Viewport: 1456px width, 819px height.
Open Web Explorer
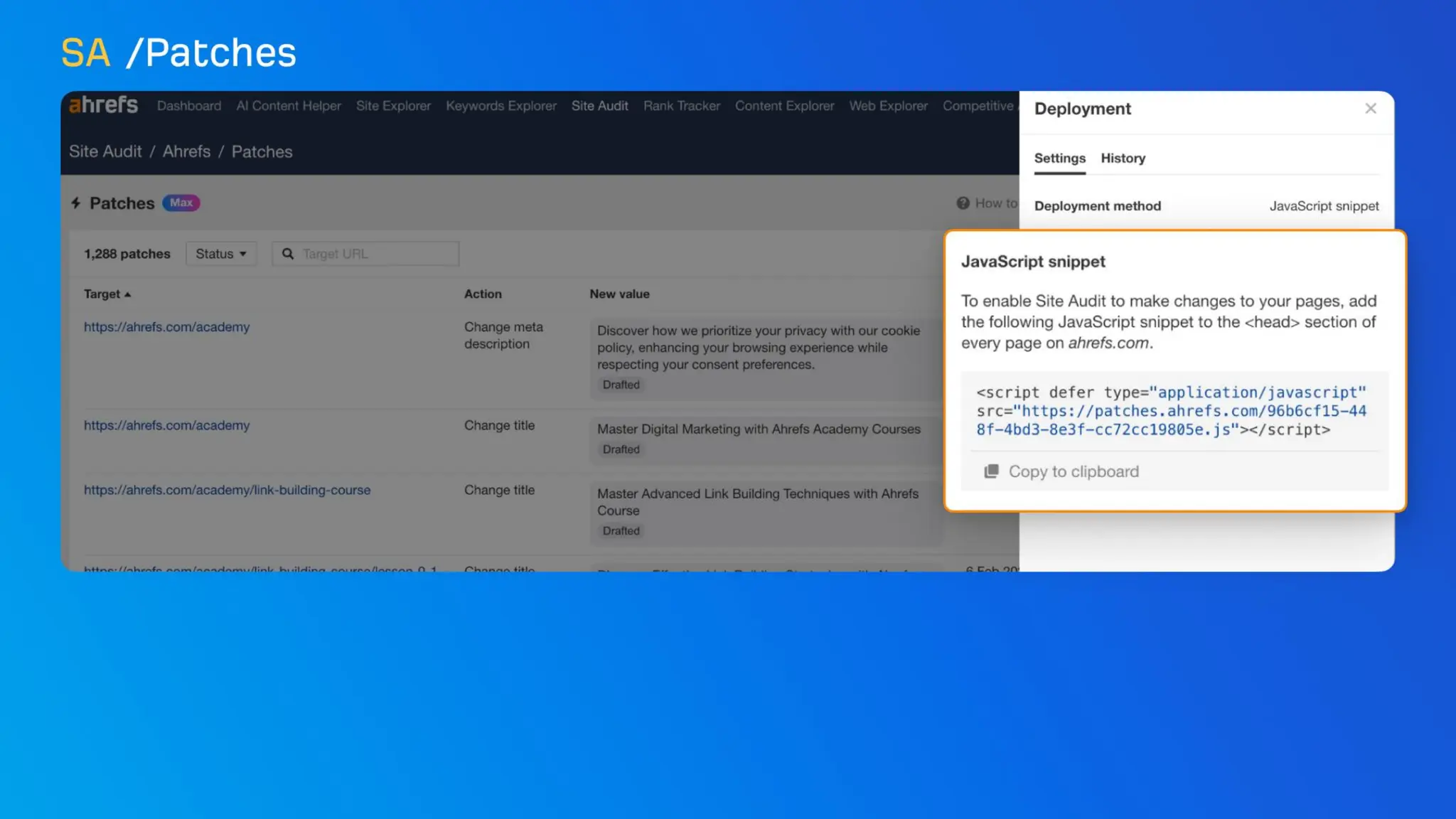point(889,106)
